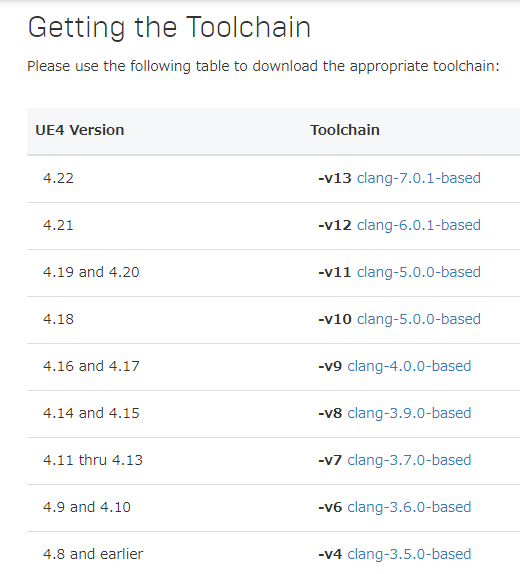Download the v11 clang-5.0.0-based toolchain

click(x=419, y=272)
